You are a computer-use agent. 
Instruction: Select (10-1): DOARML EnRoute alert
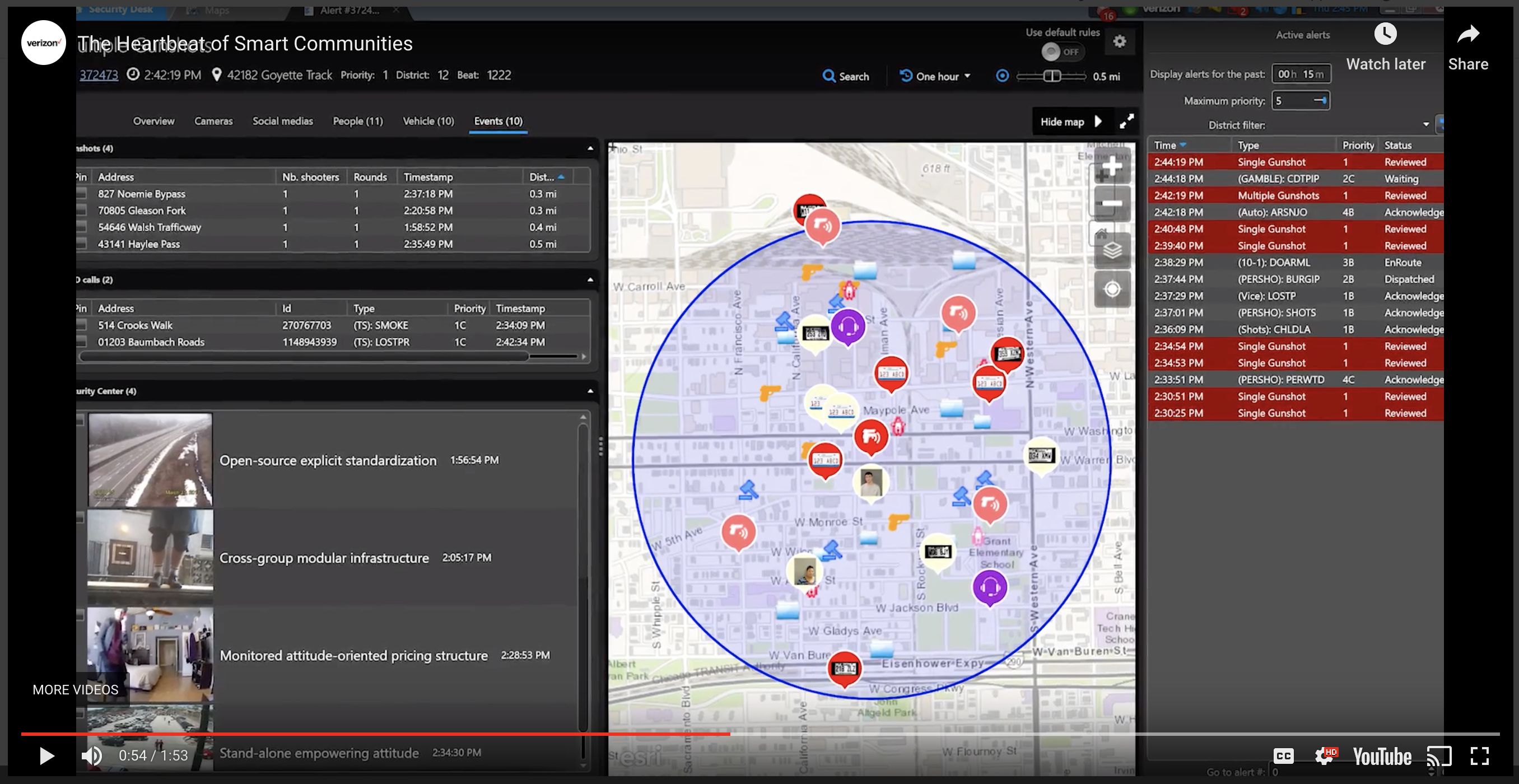(1296, 262)
